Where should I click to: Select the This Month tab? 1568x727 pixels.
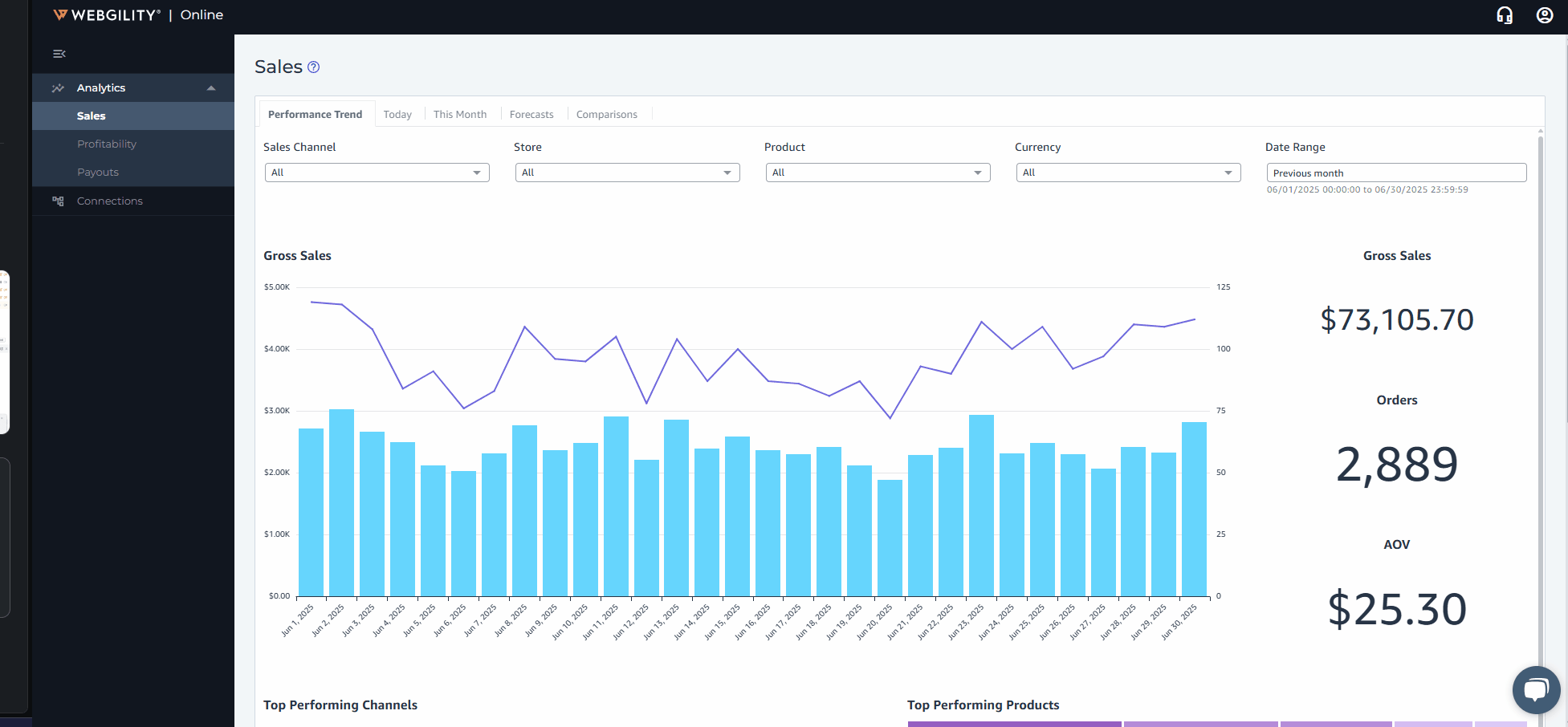459,114
